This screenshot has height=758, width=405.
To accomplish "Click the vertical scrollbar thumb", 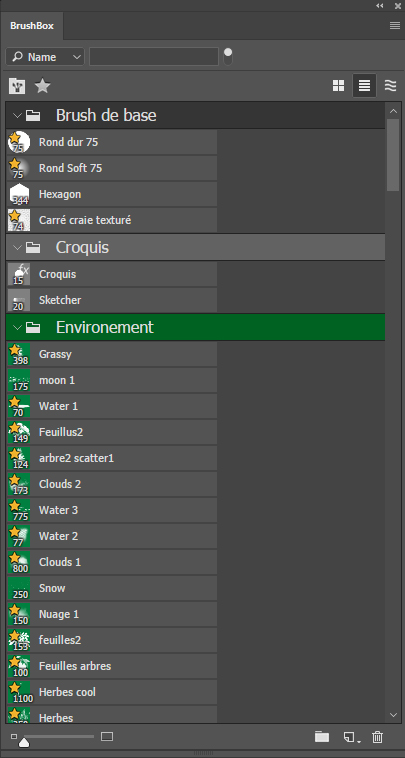I will pos(393,155).
